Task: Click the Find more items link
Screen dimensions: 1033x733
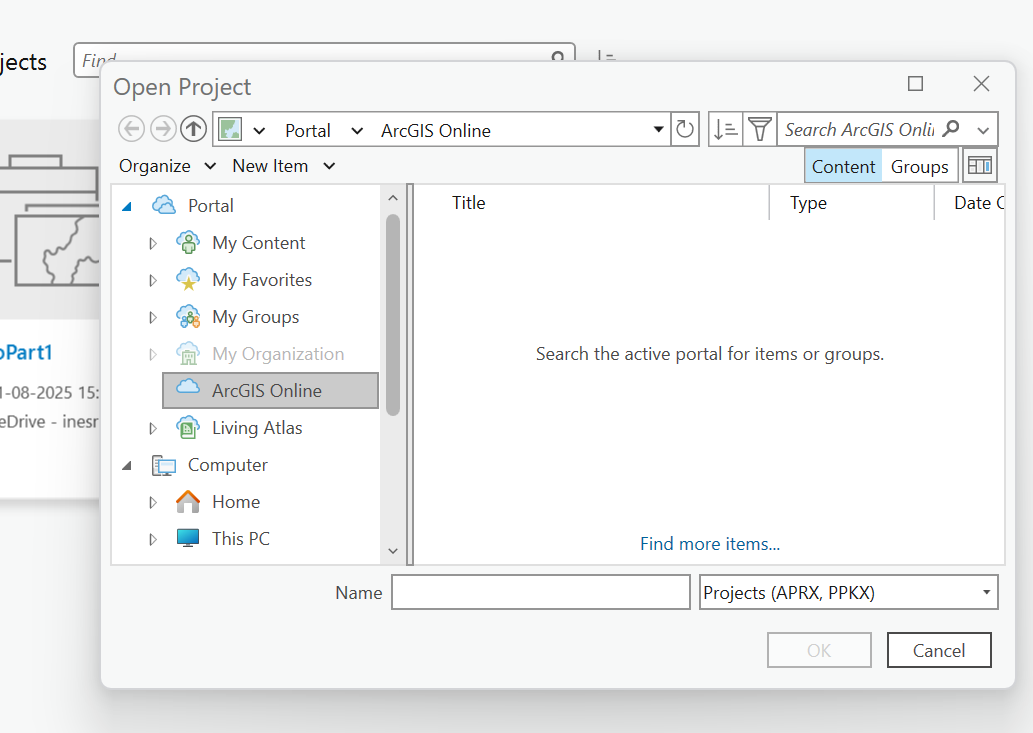Action: (710, 543)
